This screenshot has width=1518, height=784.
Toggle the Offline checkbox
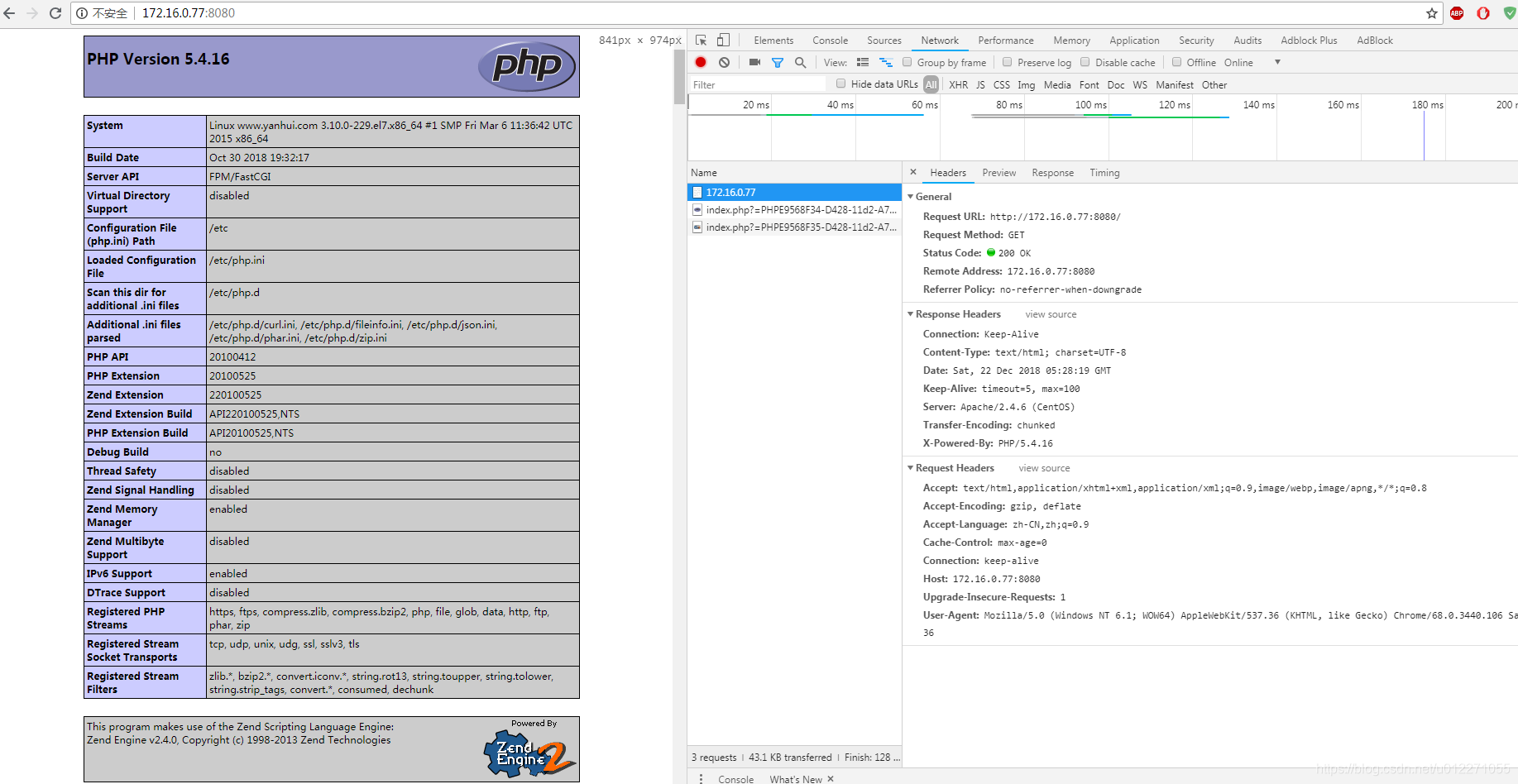click(1176, 62)
